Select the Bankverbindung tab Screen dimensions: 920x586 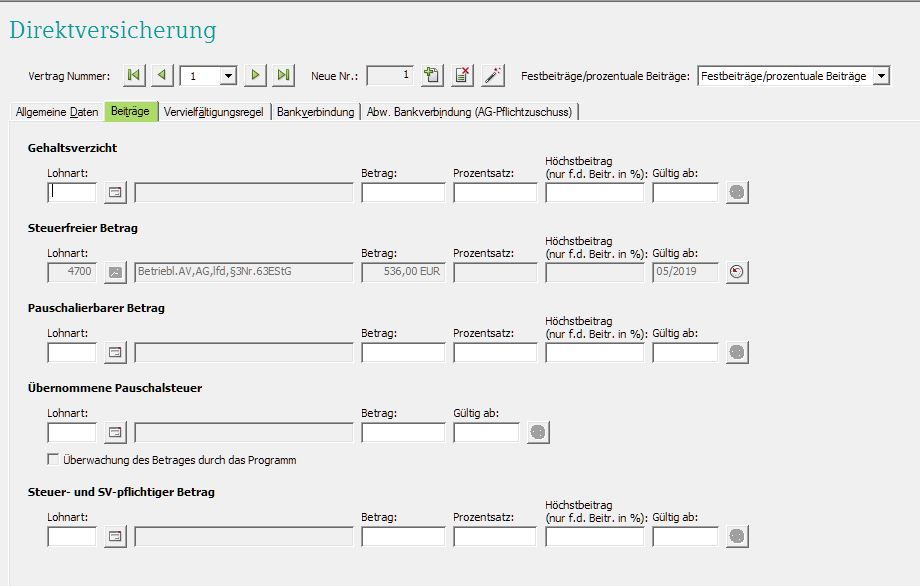tap(315, 112)
